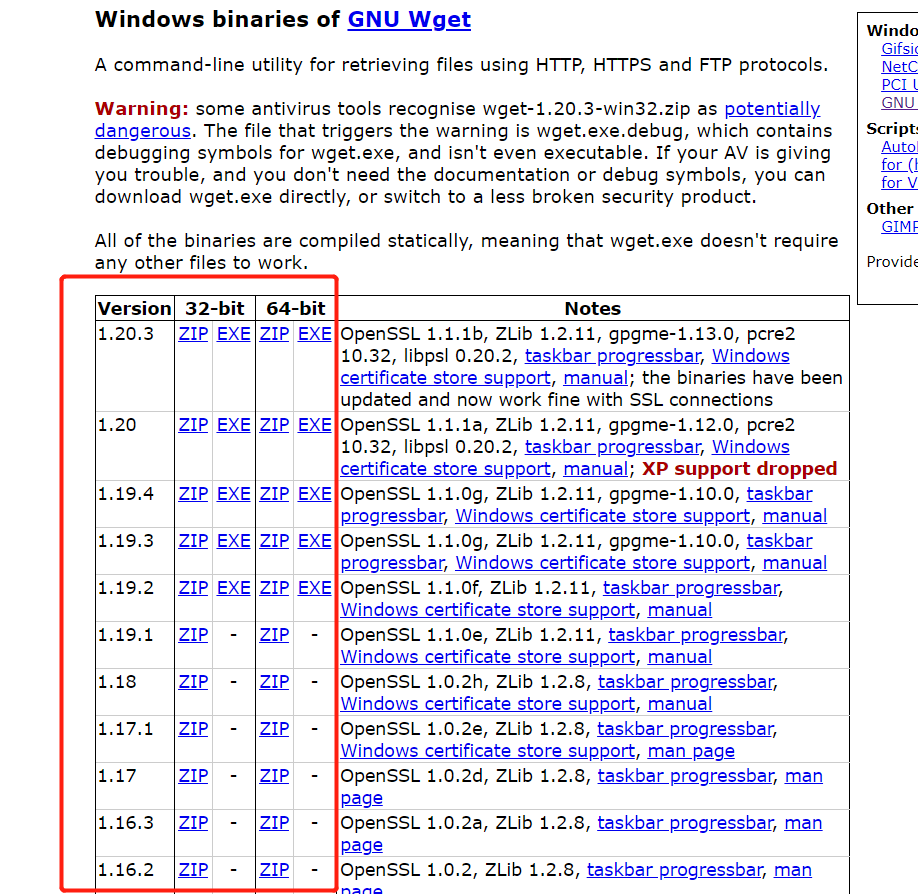Open taskbar progressbar link in 1.16.3 notes
The width and height of the screenshot is (918, 894).
(x=686, y=823)
